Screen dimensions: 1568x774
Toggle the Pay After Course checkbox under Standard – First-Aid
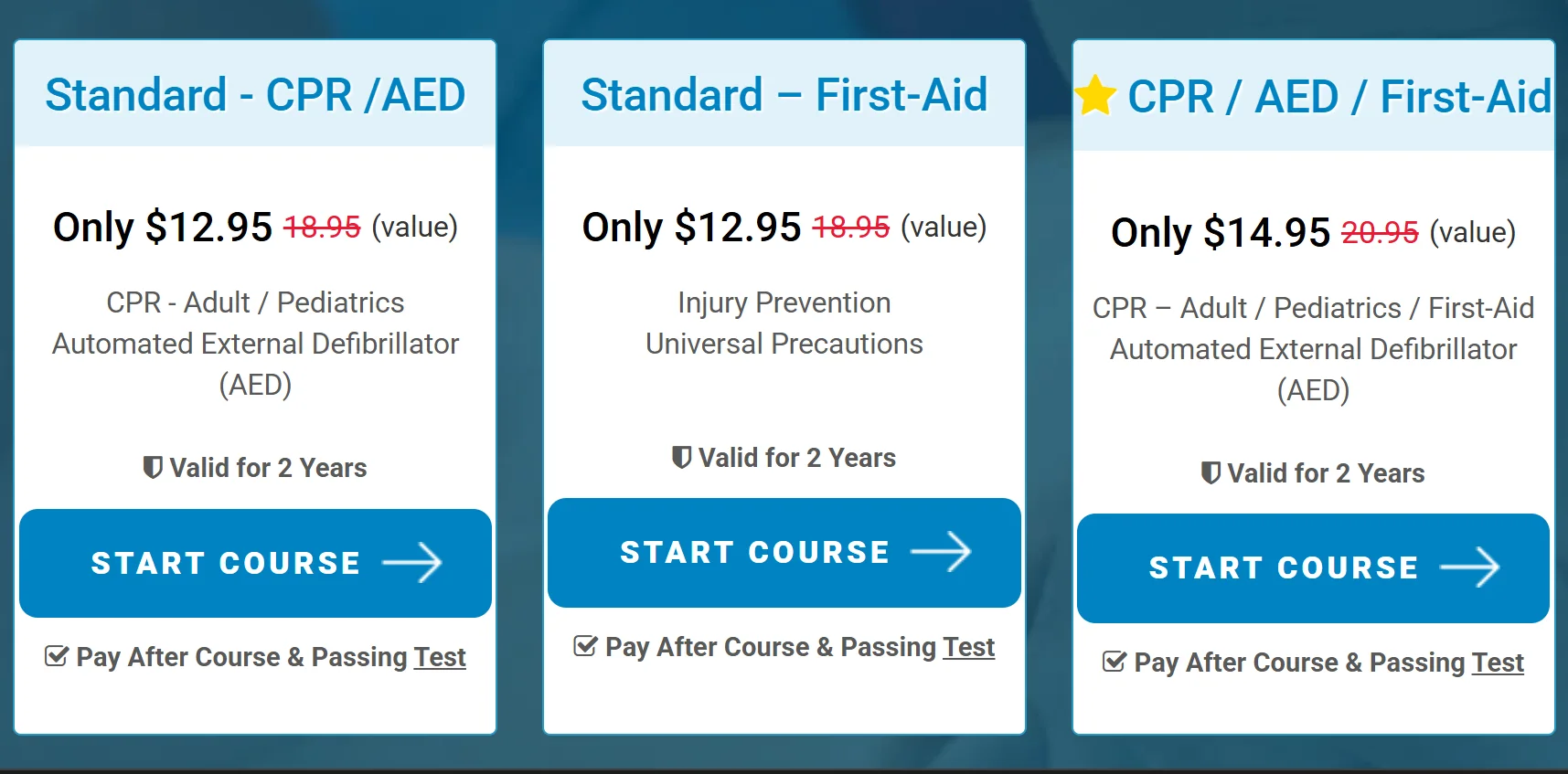pyautogui.click(x=585, y=646)
